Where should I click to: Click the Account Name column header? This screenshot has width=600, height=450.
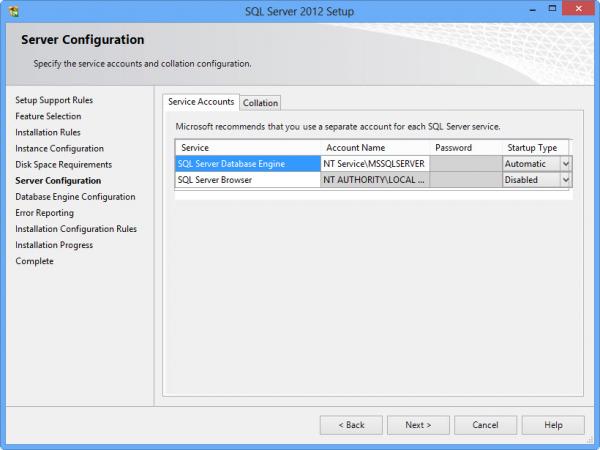tap(375, 148)
